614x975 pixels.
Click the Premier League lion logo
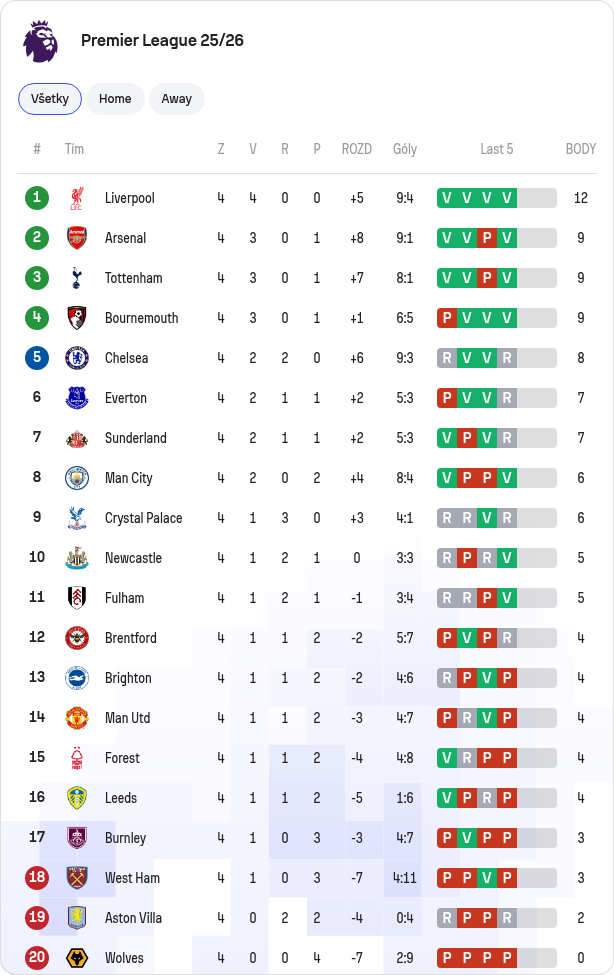[40, 41]
